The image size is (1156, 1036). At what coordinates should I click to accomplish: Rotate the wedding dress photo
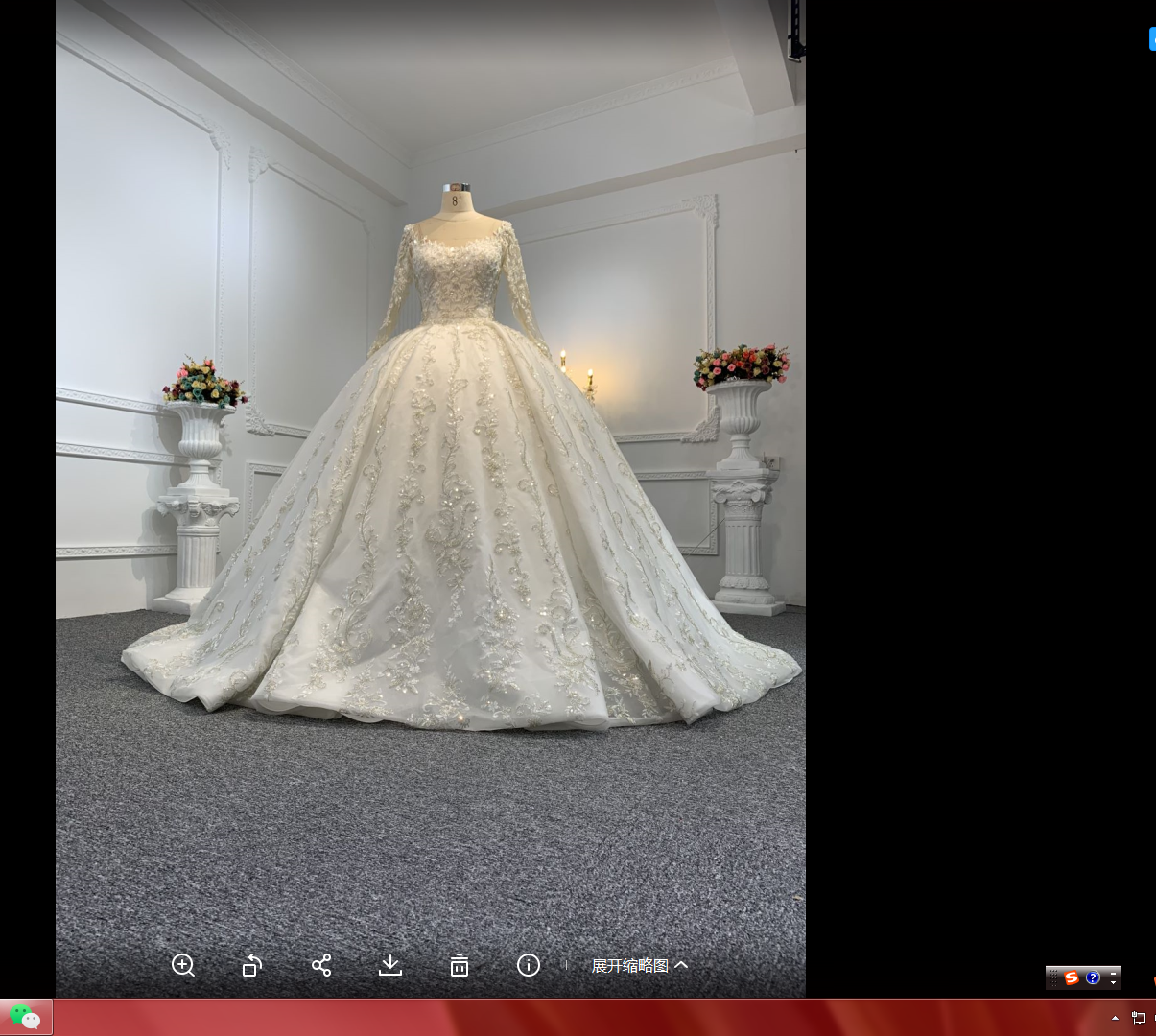click(x=252, y=965)
